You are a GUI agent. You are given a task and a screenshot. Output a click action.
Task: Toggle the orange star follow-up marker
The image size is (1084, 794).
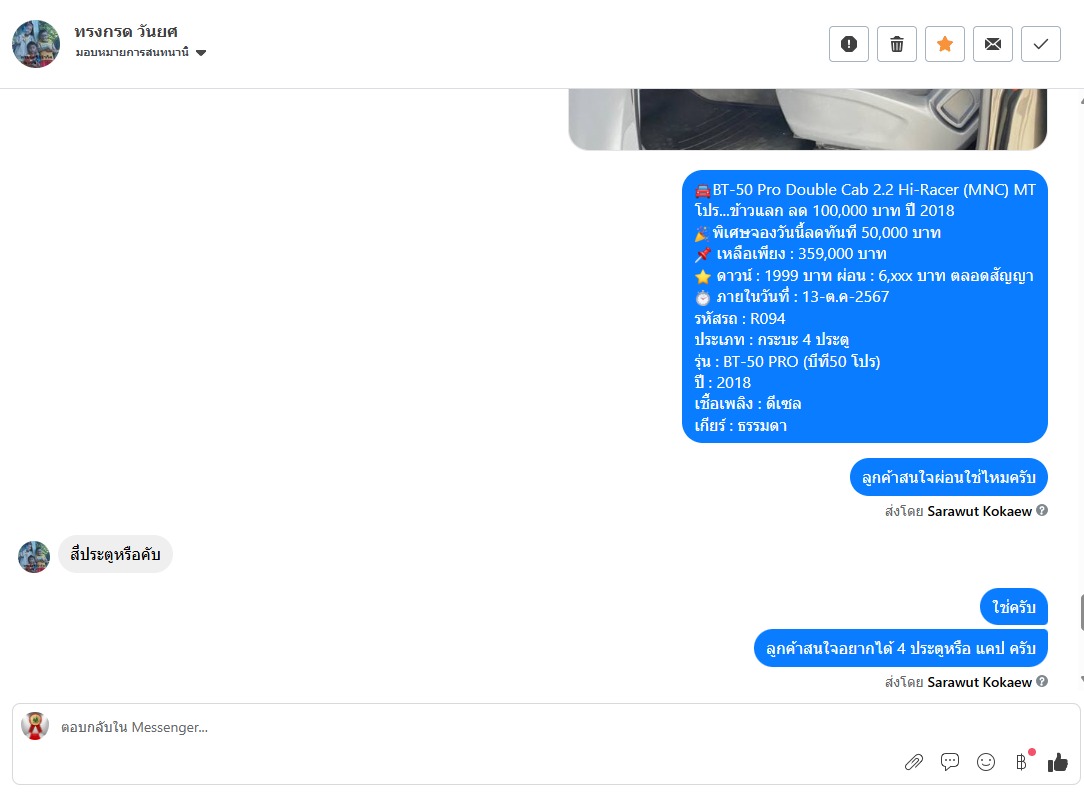point(944,44)
